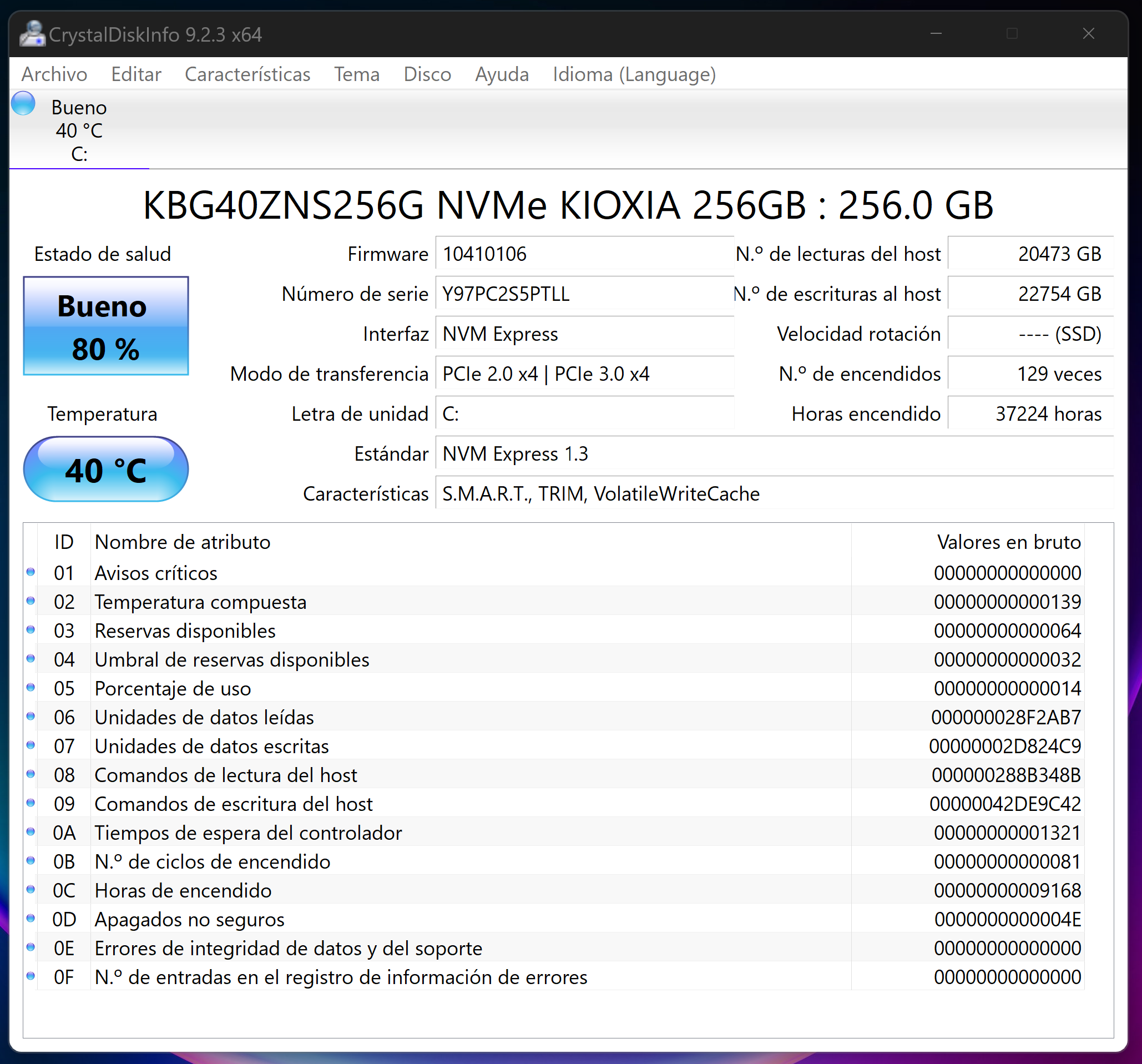The height and width of the screenshot is (1064, 1142).
Task: Click status dot for Umbral de reservas disponibles
Action: pos(31,658)
